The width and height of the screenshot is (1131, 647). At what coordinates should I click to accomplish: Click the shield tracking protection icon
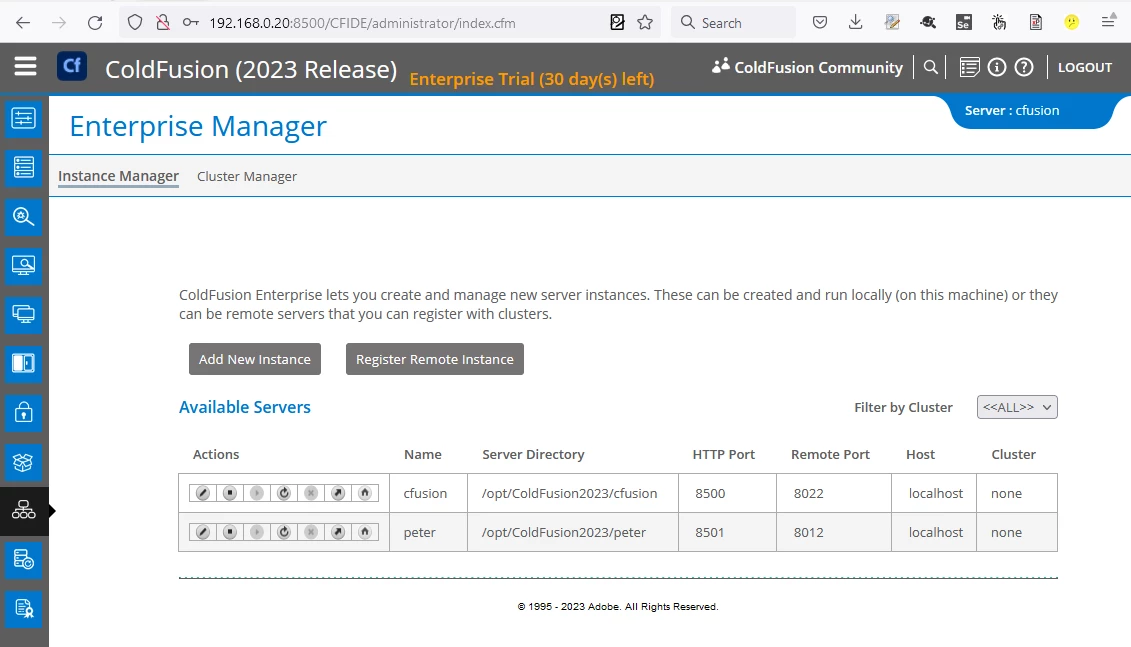pyautogui.click(x=135, y=22)
